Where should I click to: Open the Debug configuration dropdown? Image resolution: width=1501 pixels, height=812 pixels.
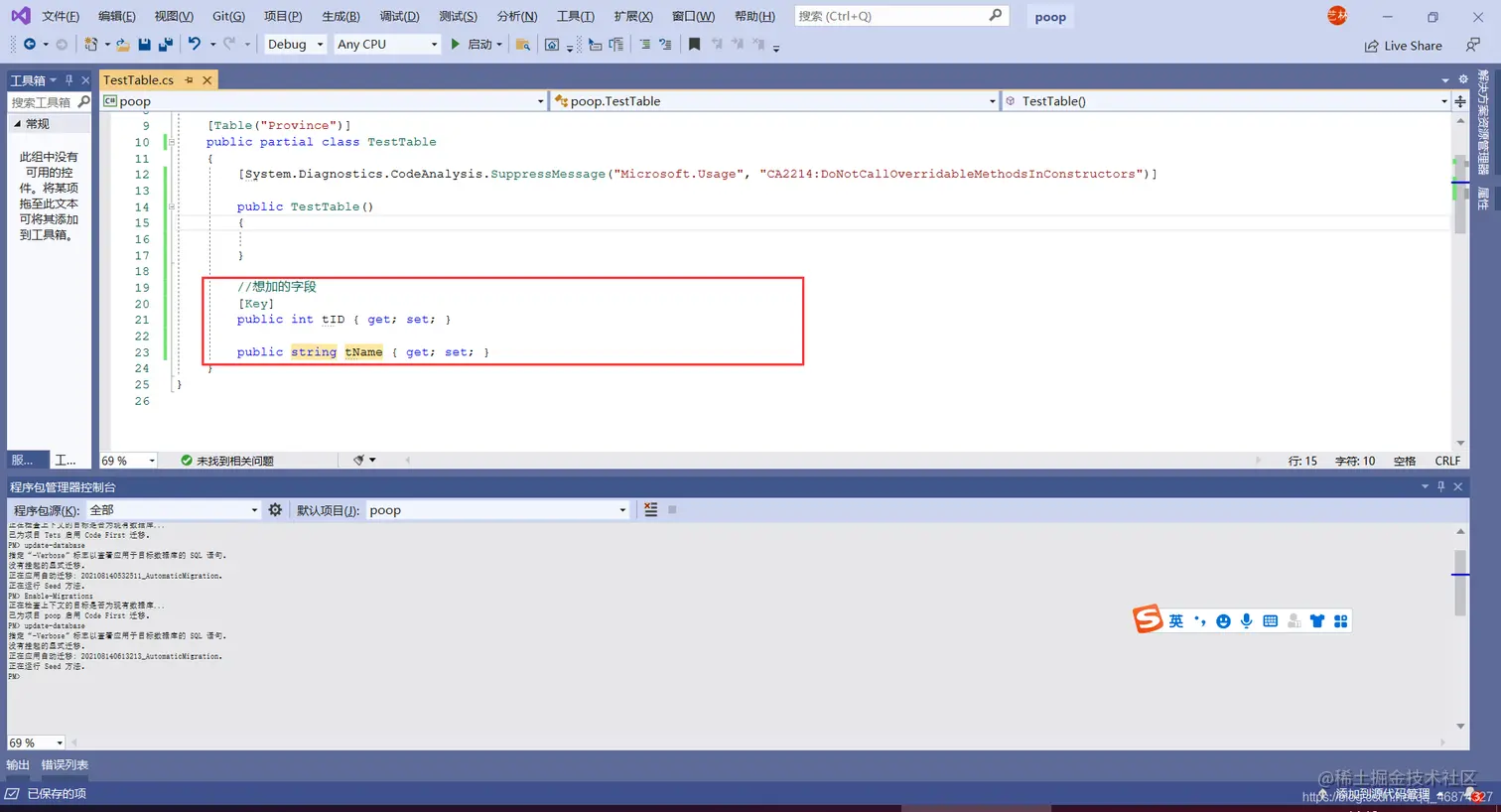(295, 44)
